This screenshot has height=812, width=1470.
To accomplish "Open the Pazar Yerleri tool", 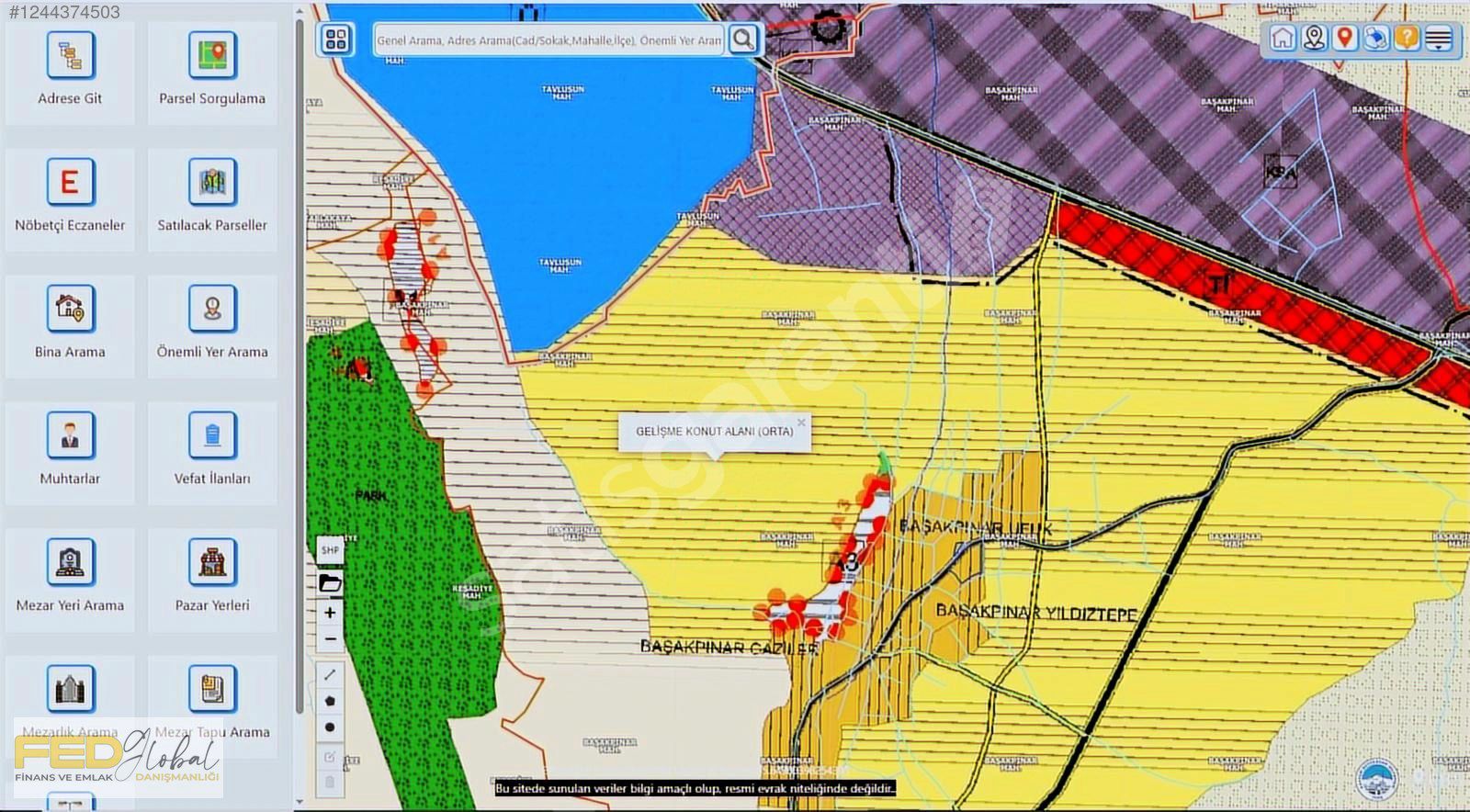I will [212, 563].
